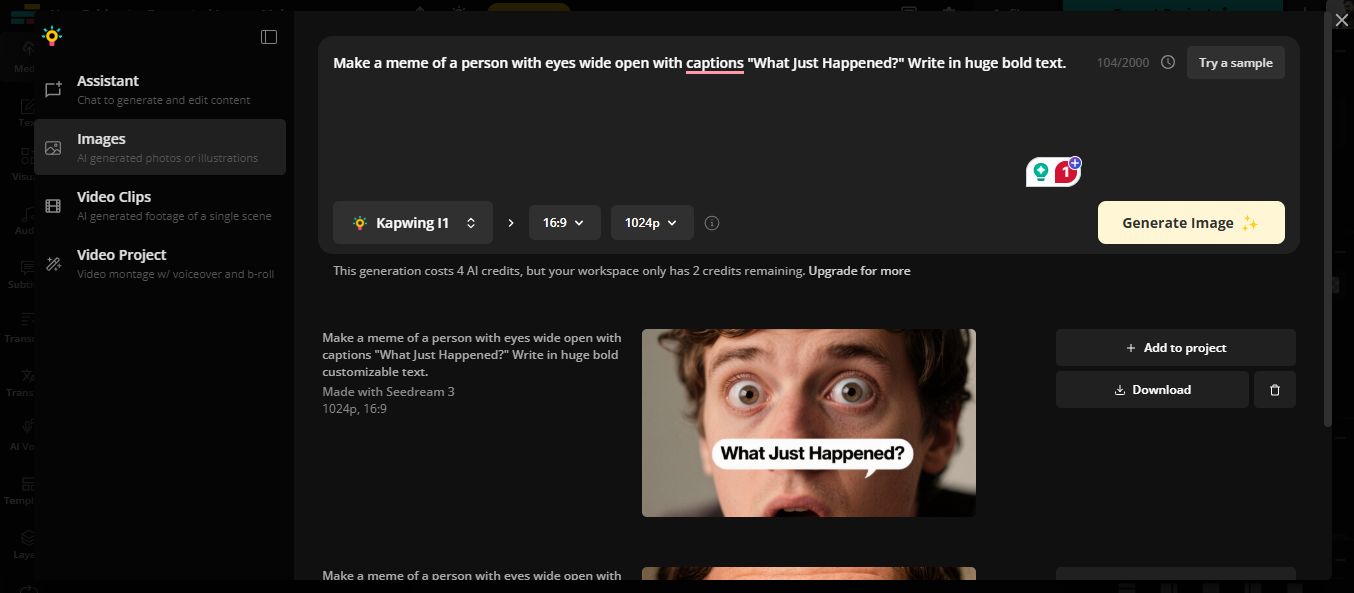Screen dimensions: 1354x593
Task: Open the 1024p resolution dropdown
Action: click(652, 222)
